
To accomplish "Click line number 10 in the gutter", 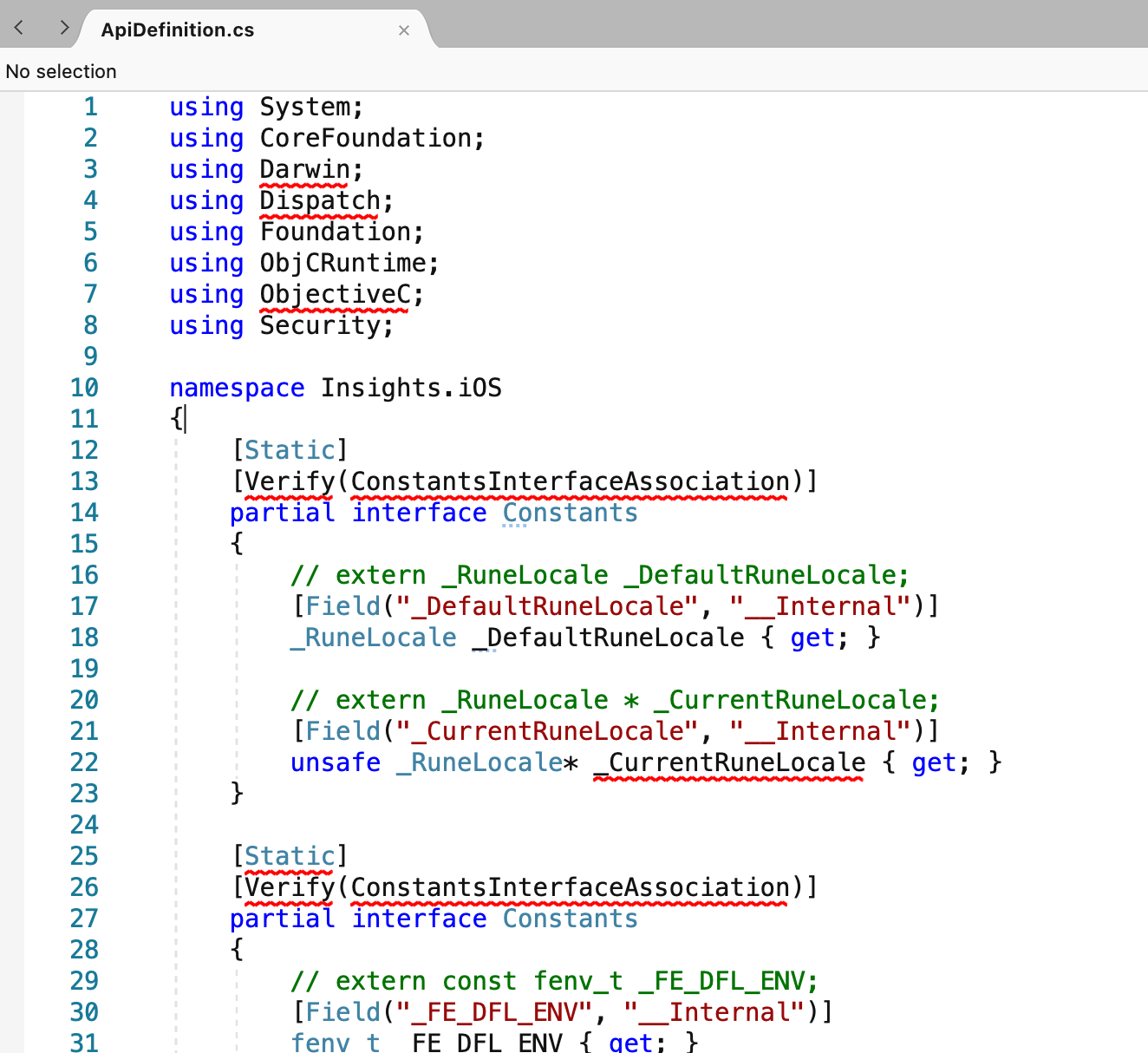I will [84, 388].
